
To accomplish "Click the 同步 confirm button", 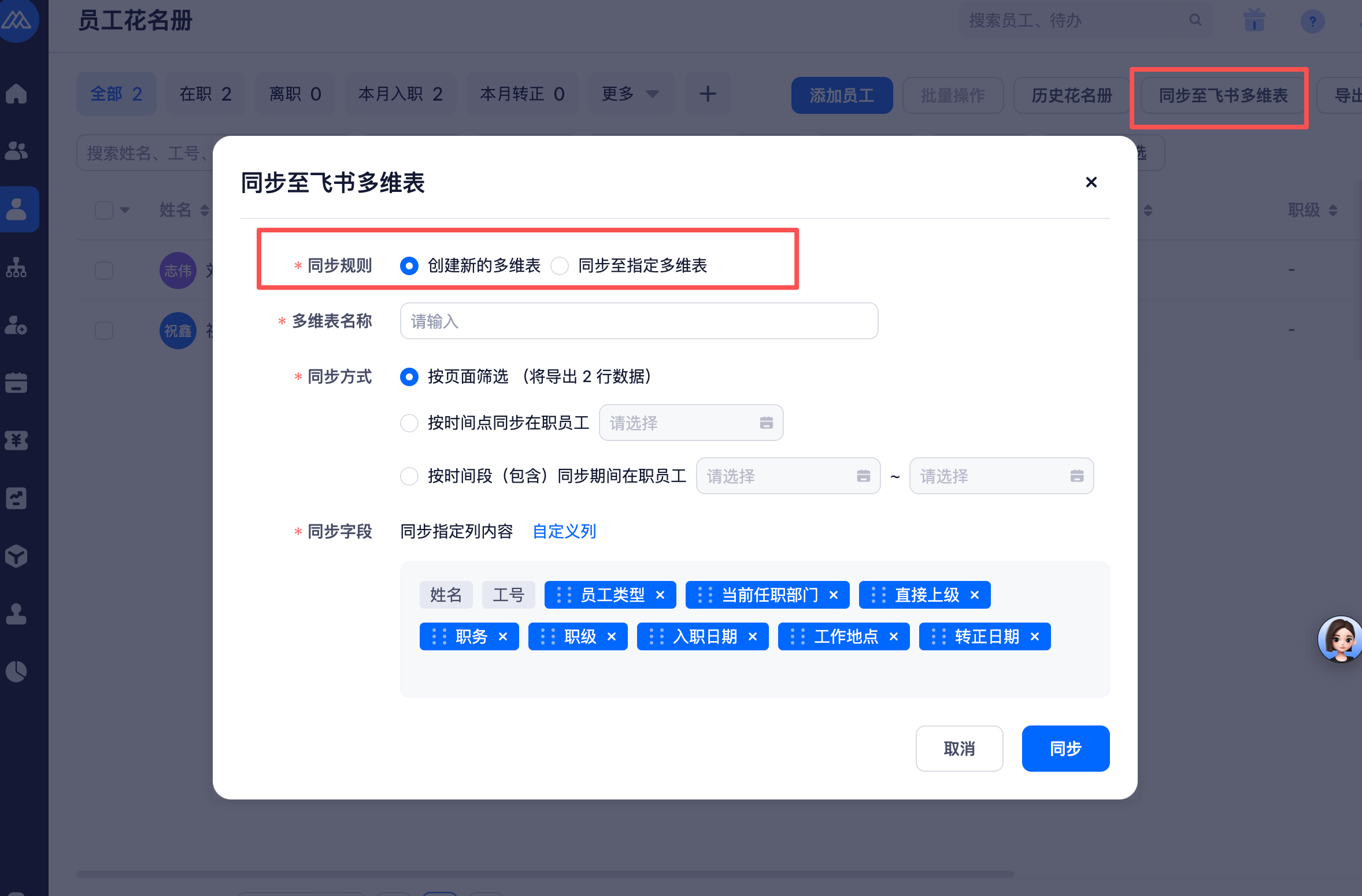I will (x=1065, y=749).
